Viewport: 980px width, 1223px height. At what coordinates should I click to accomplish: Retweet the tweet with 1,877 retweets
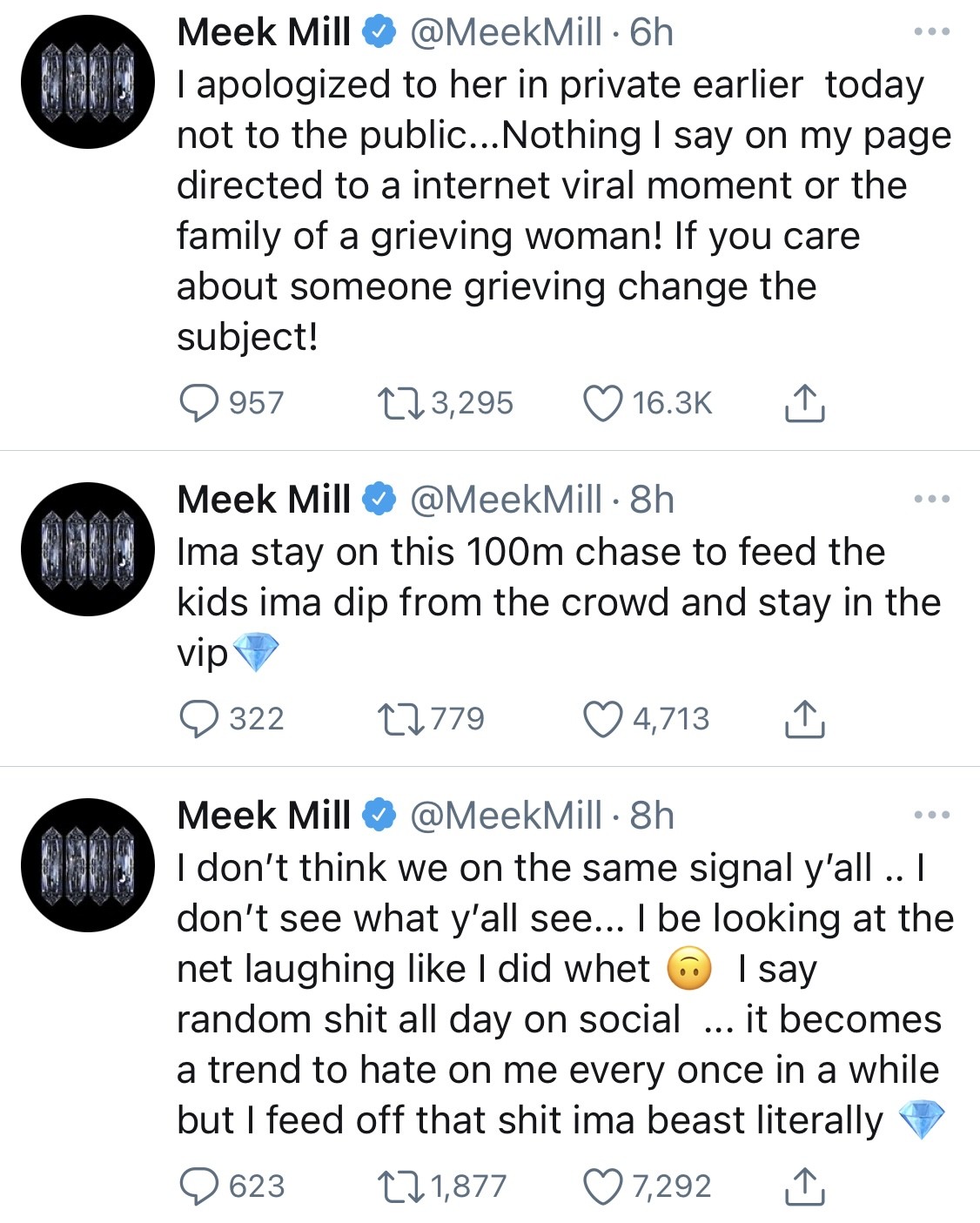400,1187
